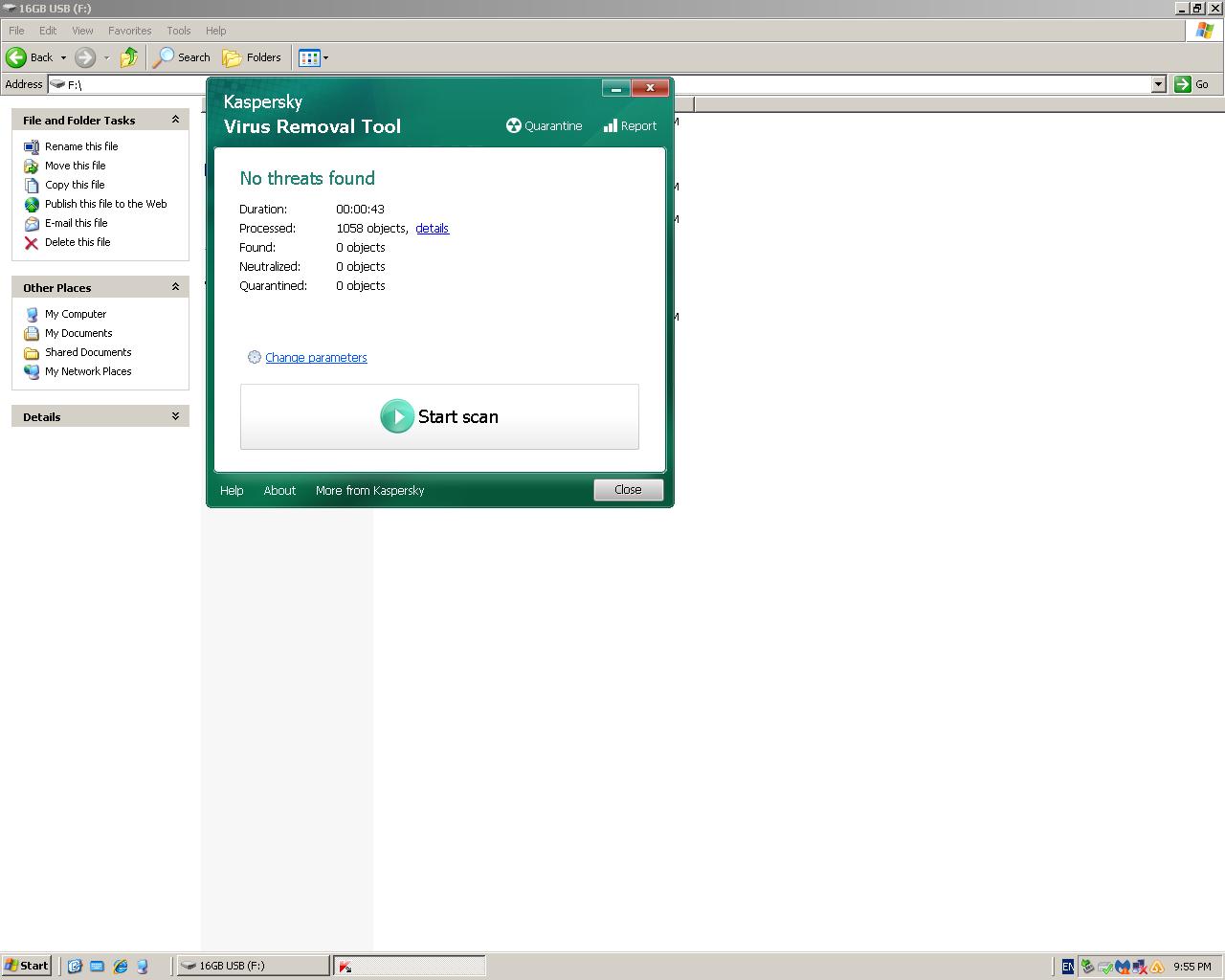
Task: Open the Tools menu
Action: point(179,31)
